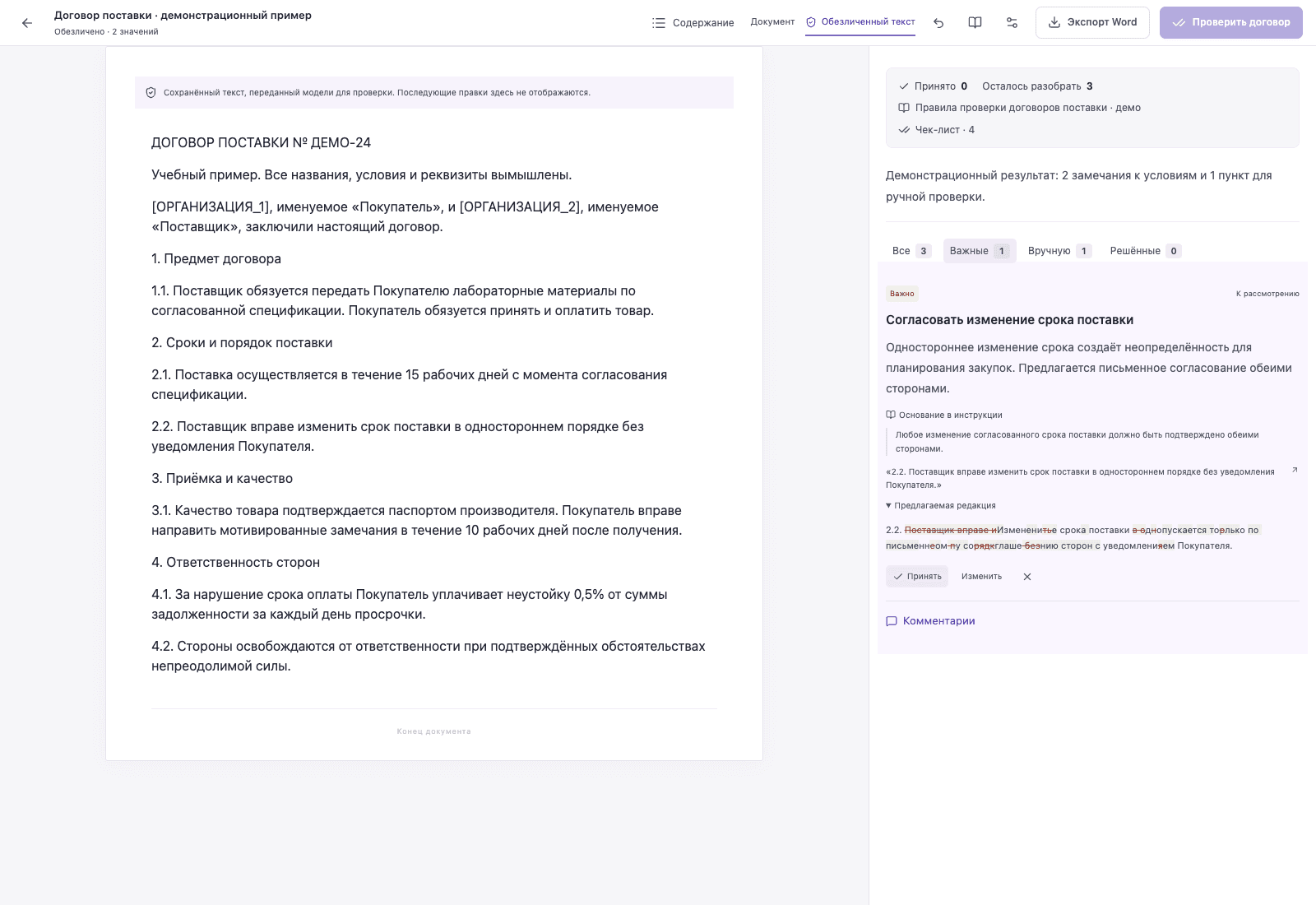This screenshot has width=1316, height=905.
Task: Collapse the Предлагаемая редакция section
Action: [941, 506]
